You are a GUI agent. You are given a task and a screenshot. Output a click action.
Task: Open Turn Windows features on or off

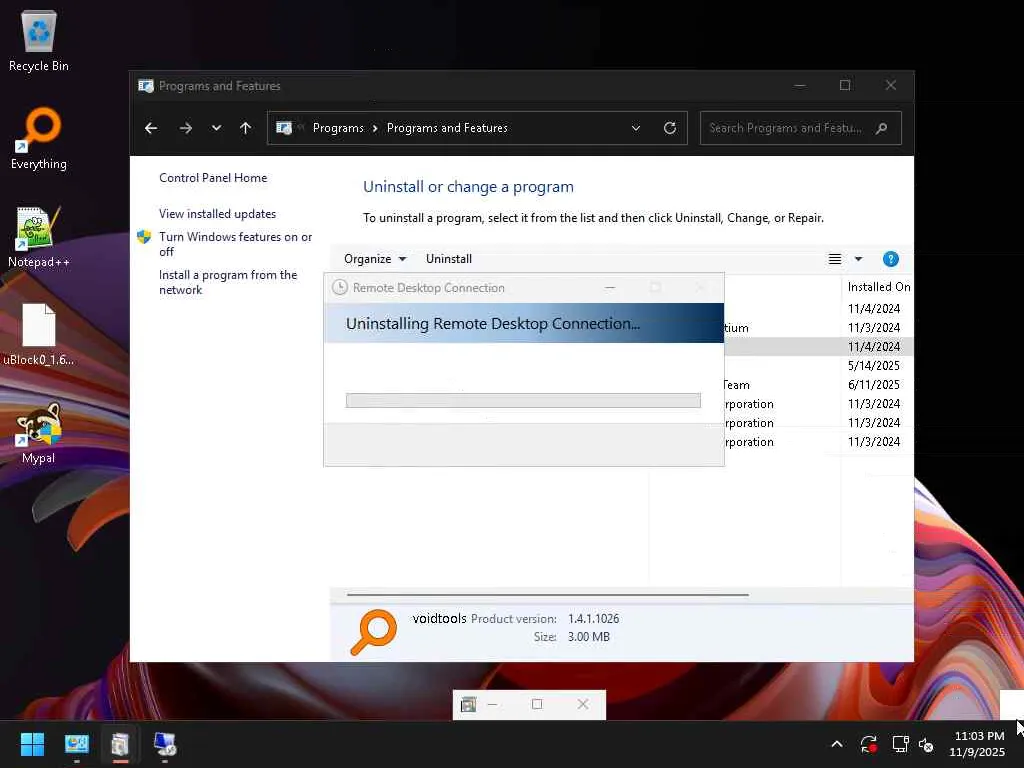click(x=235, y=244)
